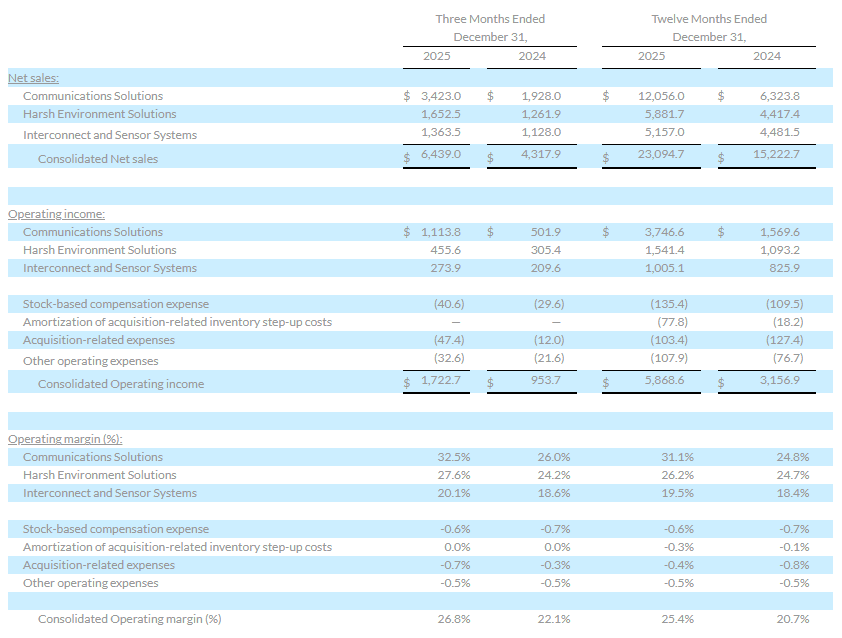This screenshot has width=842, height=638.
Task: Select the "Consolidated Operating margin (%)" row label
Action: tap(129, 619)
